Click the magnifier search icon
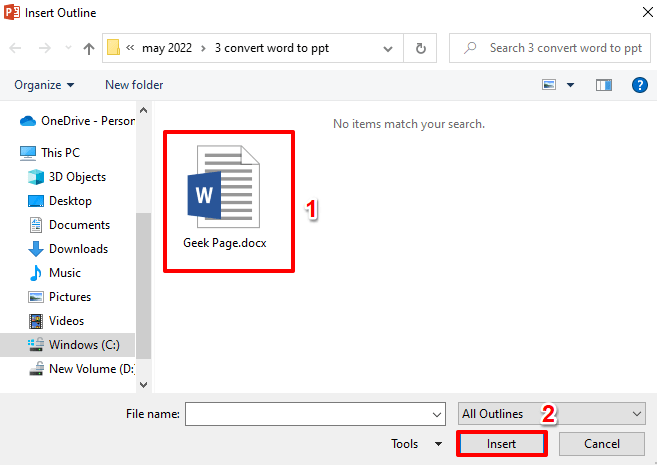 pyautogui.click(x=470, y=48)
